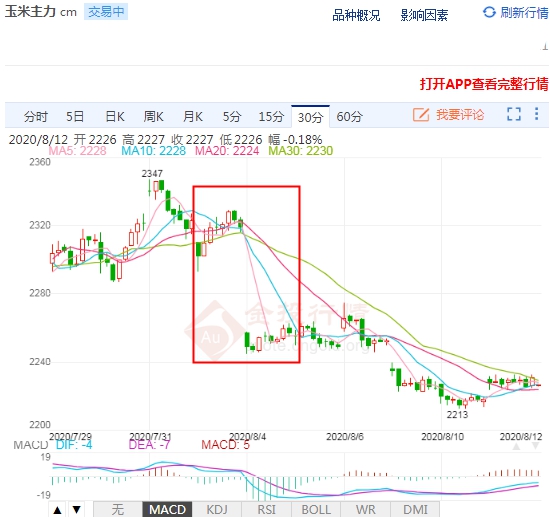Click the 玉米主力 cm title
Screen dimensions: 550x517
[41, 12]
